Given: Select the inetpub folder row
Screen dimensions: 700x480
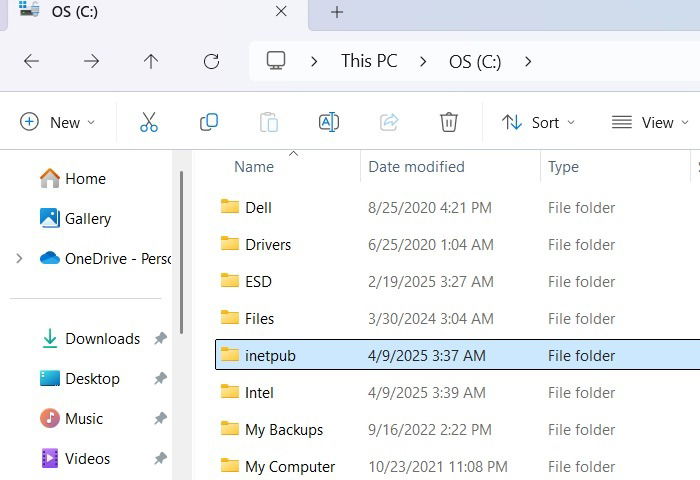Looking at the screenshot, I should click(458, 355).
